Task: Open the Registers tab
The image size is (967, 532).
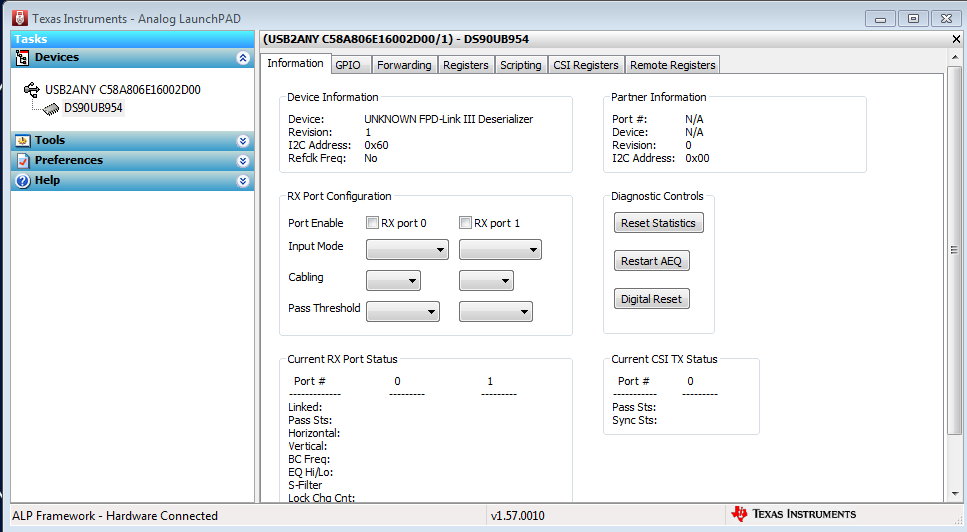Action: coord(466,65)
